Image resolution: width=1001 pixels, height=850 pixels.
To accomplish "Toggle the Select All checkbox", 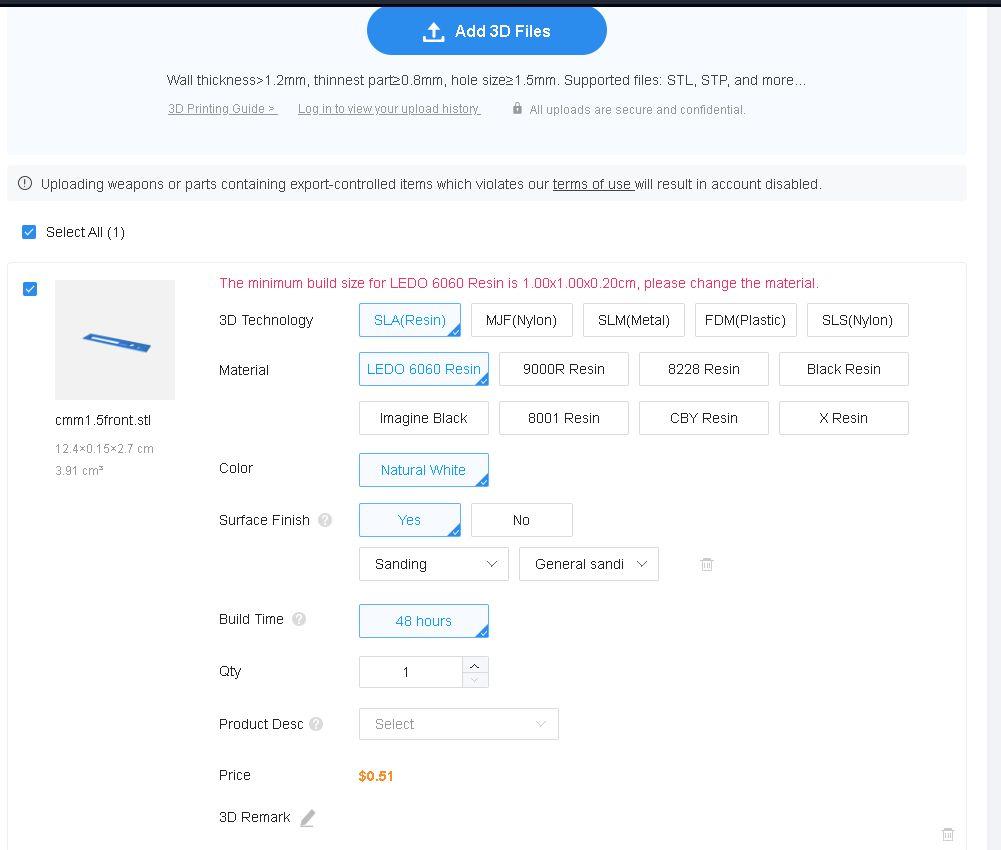I will pos(29,232).
